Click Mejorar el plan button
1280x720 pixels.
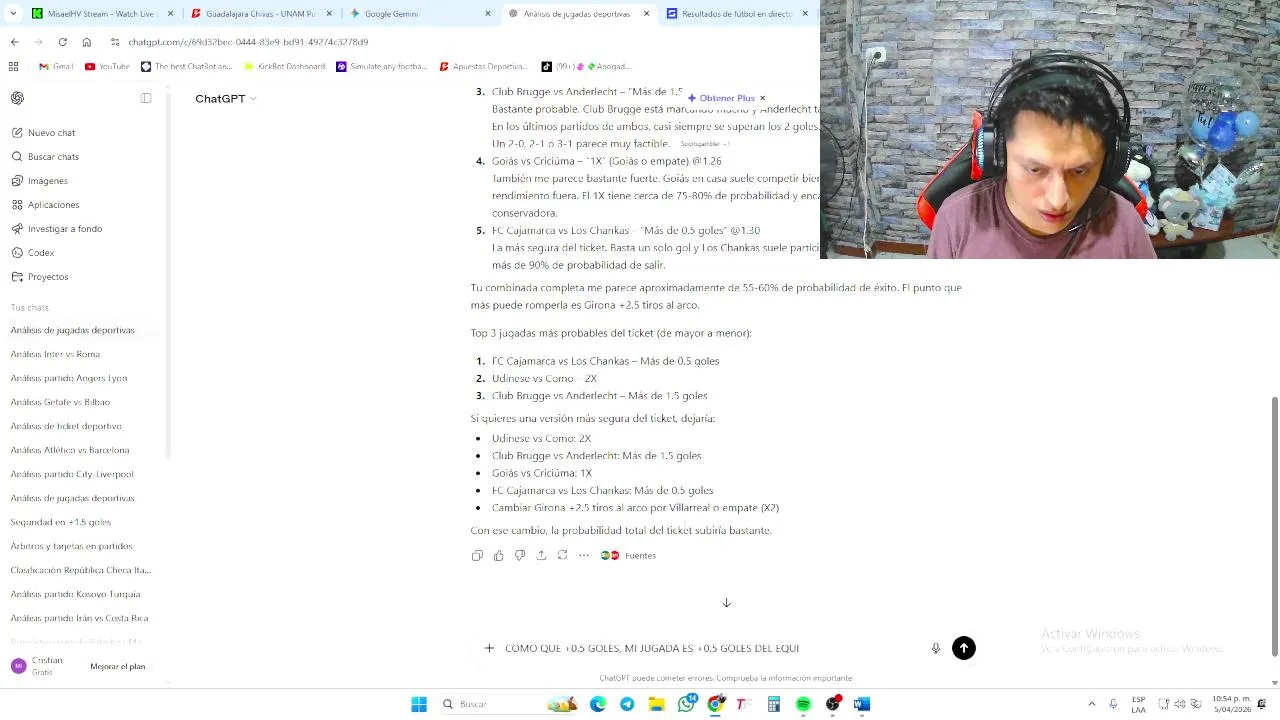pos(118,666)
